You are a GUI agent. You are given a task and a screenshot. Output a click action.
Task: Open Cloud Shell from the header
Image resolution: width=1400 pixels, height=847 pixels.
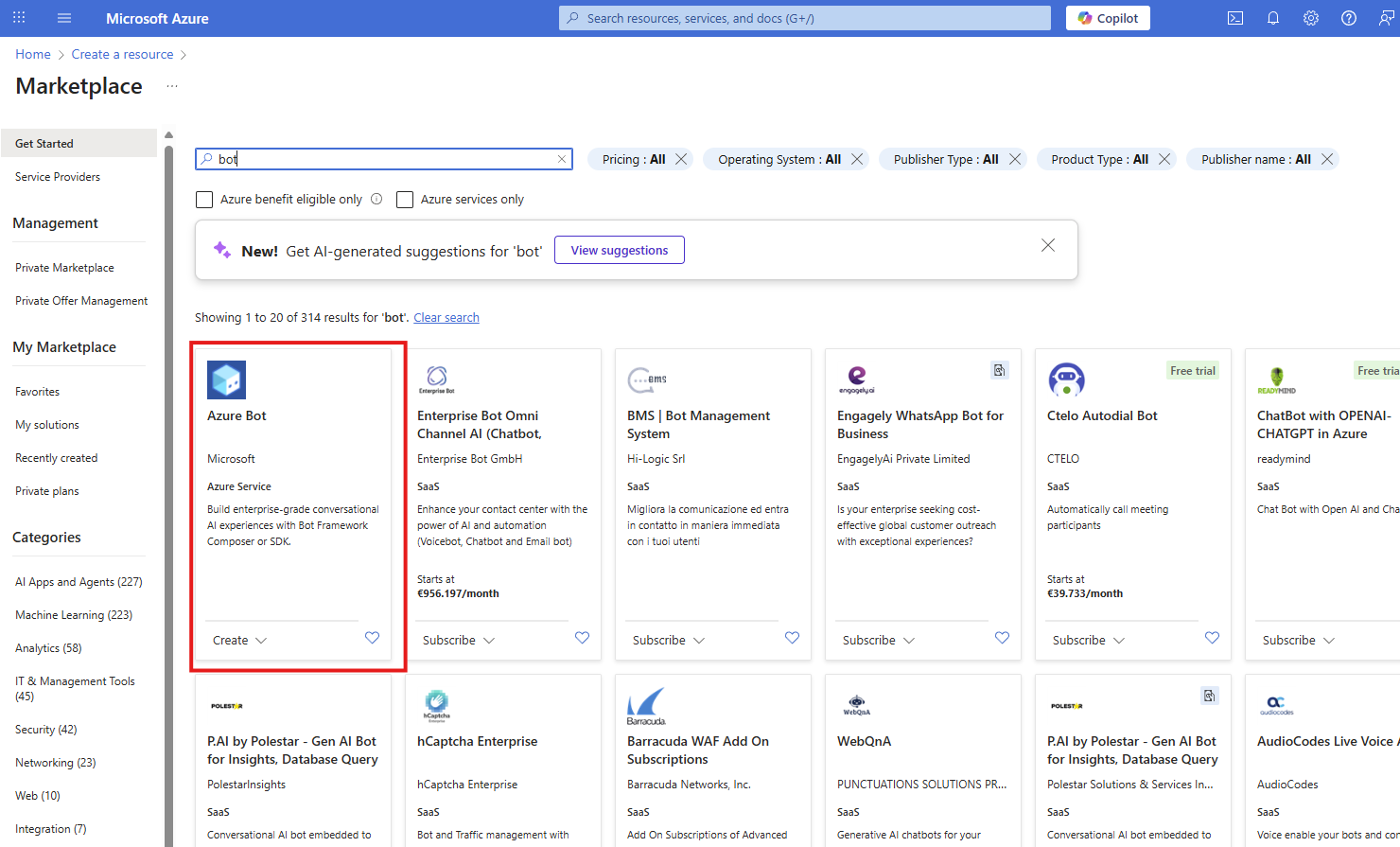pos(1235,18)
